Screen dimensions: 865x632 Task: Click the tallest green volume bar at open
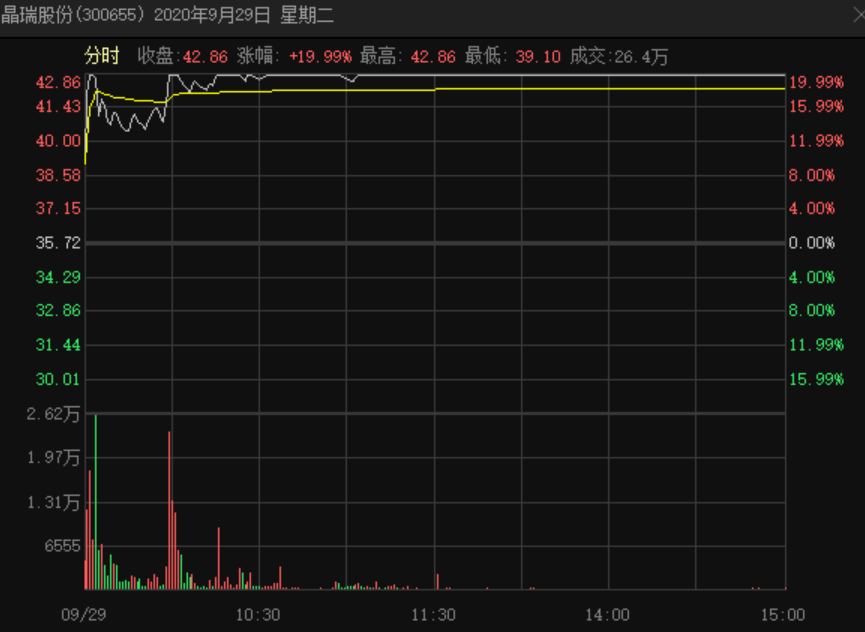click(x=95, y=502)
